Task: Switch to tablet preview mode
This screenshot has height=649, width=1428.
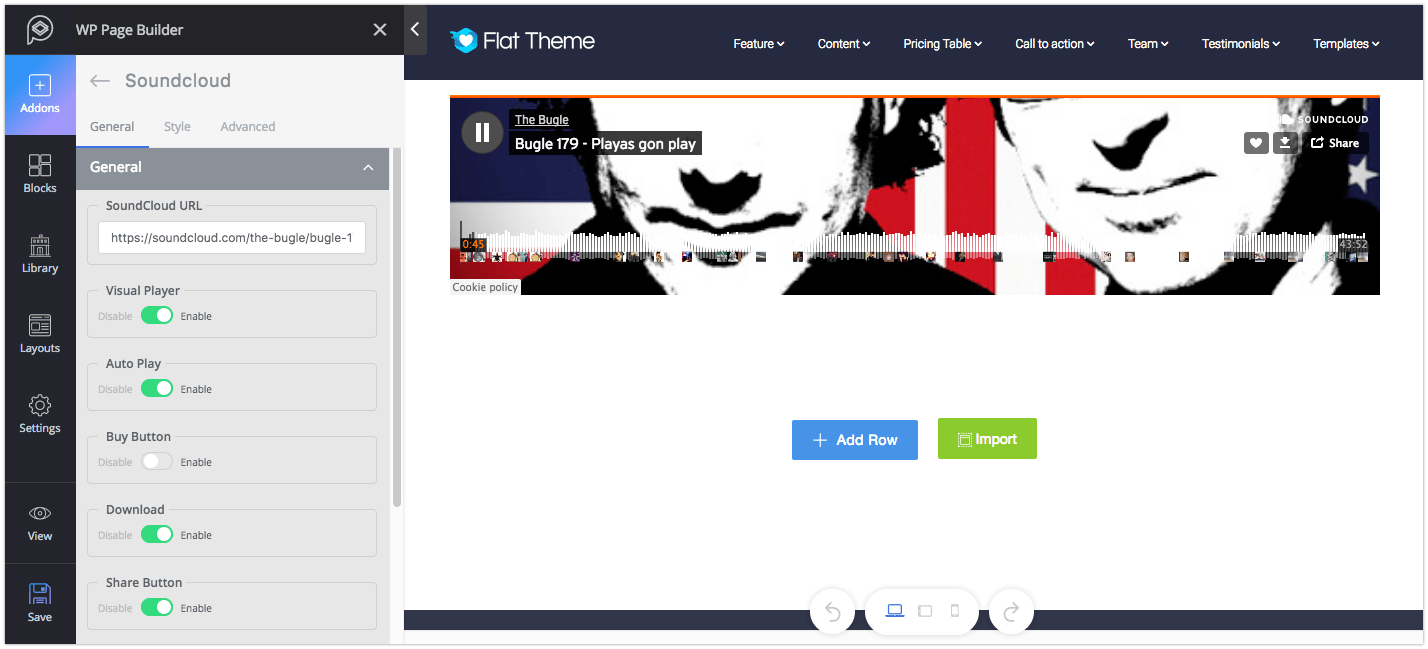Action: [925, 611]
